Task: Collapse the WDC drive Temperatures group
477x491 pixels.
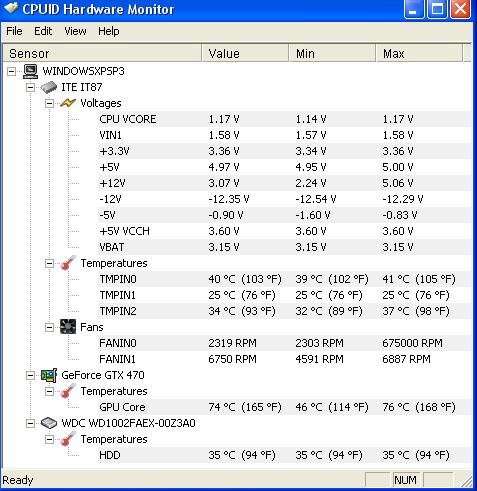Action: point(49,439)
